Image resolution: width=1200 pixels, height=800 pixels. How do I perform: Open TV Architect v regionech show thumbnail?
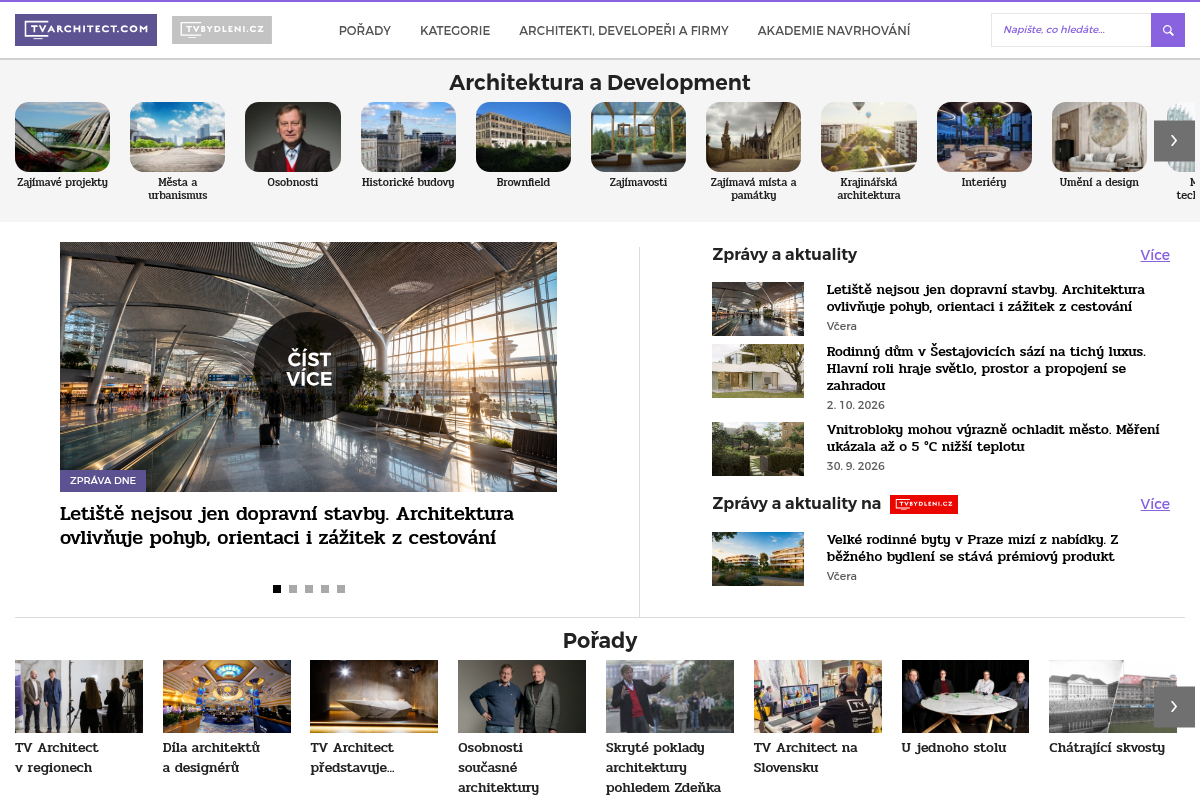tap(79, 696)
